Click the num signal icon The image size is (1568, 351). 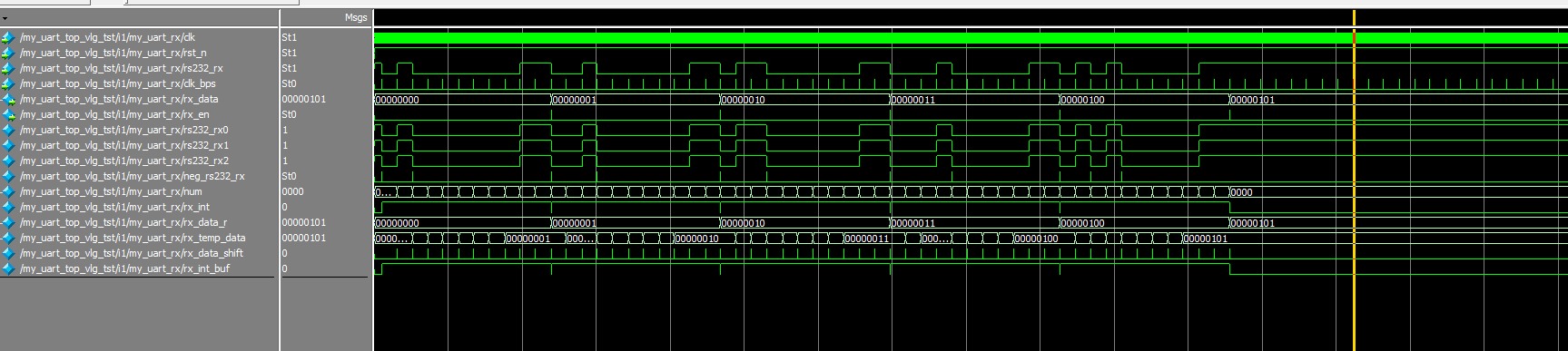pos(8,191)
